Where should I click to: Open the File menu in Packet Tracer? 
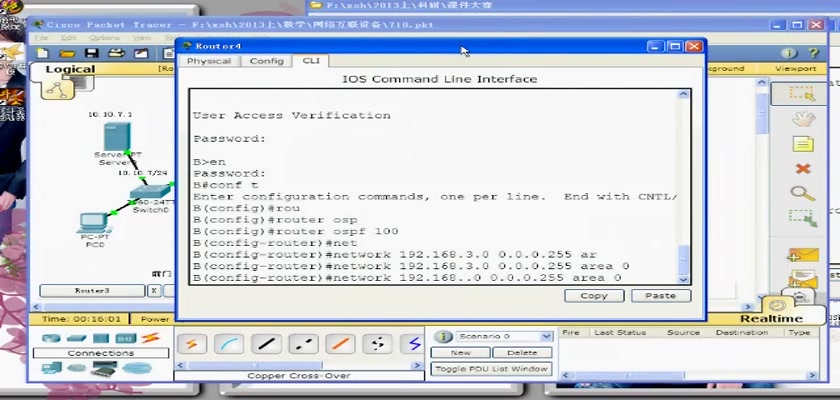[41, 38]
